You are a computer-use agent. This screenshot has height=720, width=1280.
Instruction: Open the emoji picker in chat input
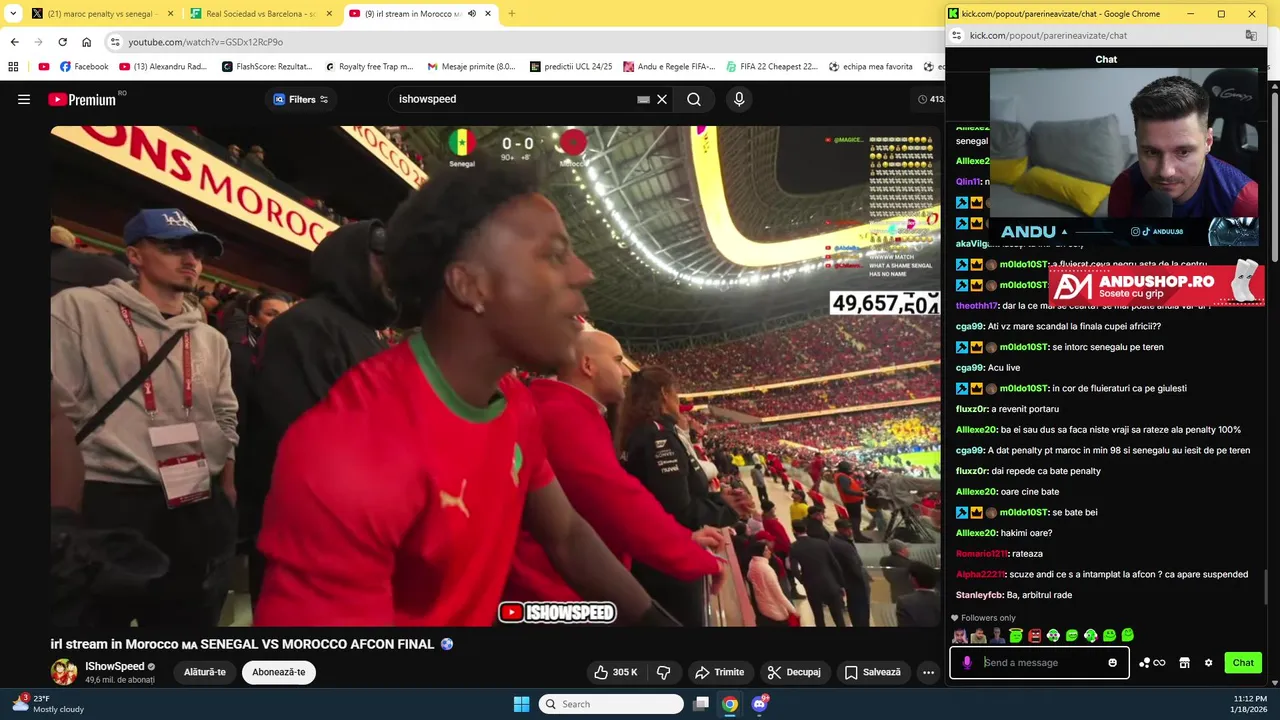1112,662
